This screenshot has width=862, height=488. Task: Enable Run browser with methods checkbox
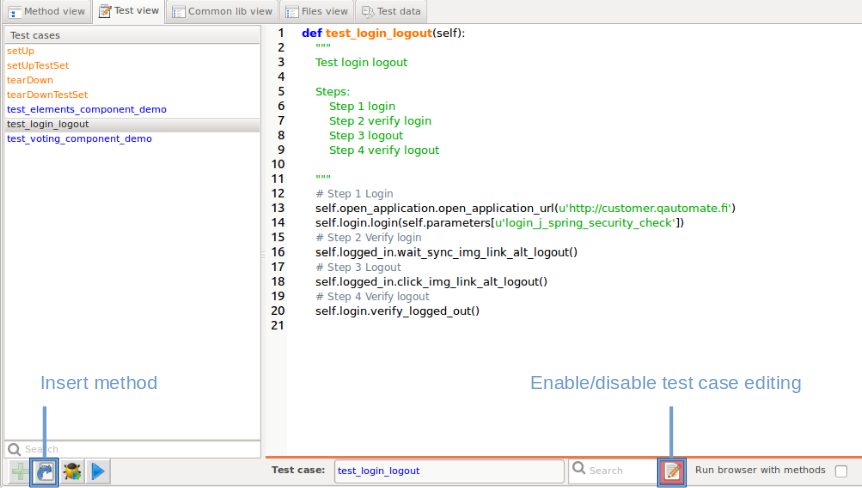841,471
